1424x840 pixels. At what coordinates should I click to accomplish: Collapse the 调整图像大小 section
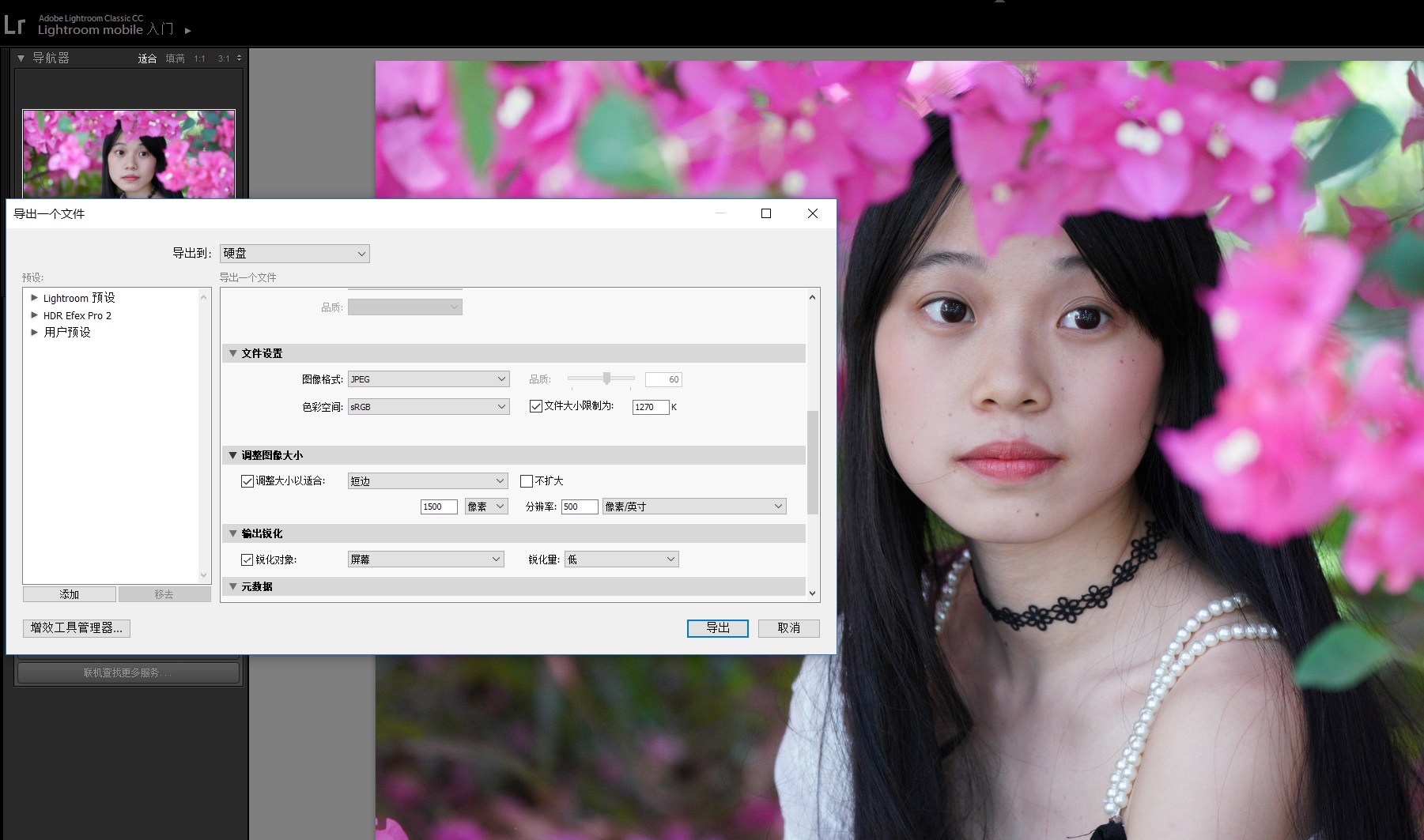tap(232, 455)
